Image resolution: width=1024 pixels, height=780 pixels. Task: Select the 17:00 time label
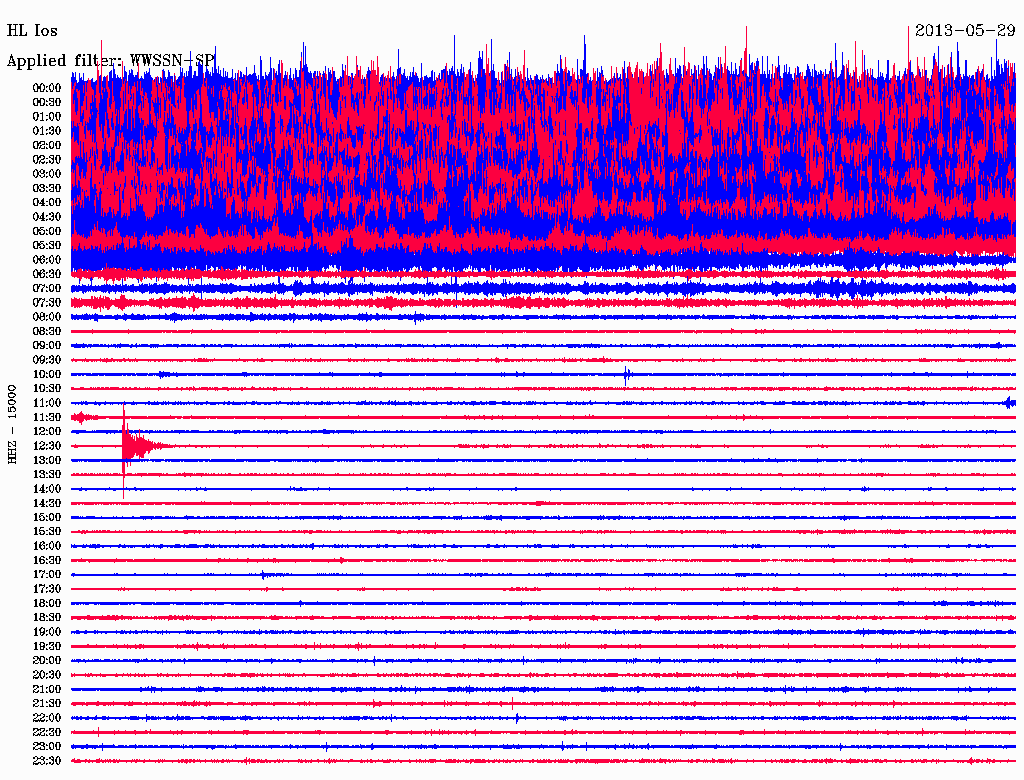(x=46, y=575)
